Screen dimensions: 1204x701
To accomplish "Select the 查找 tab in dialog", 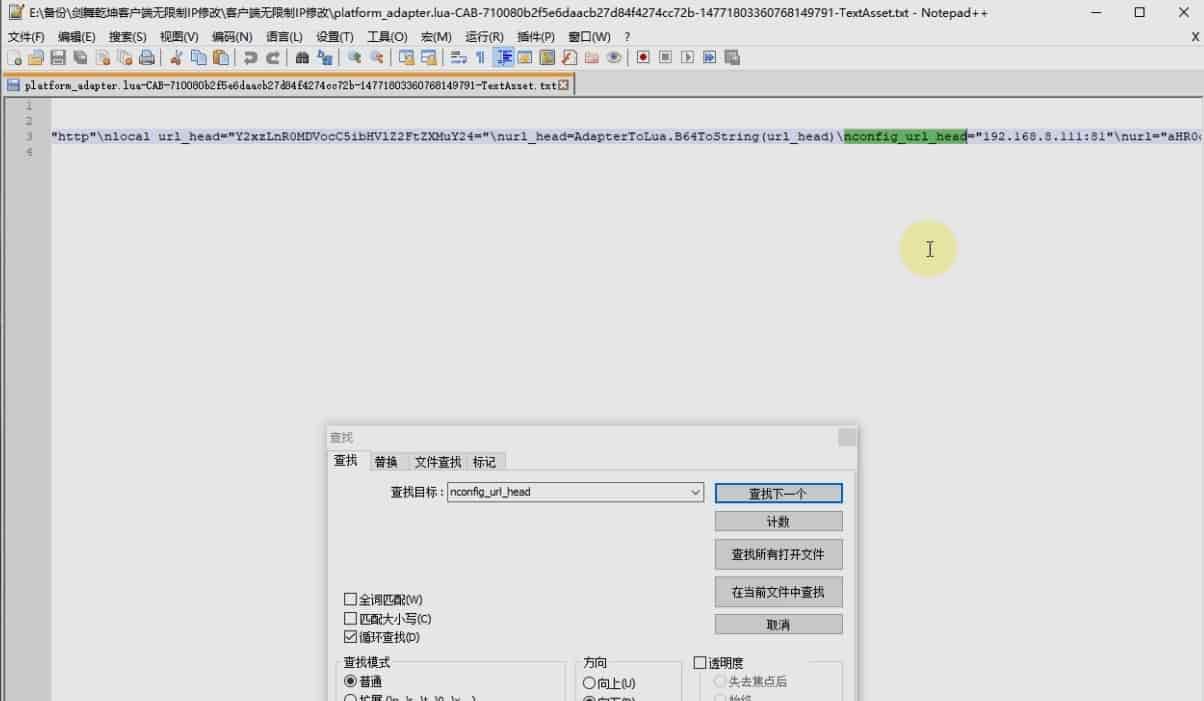I will [346, 460].
